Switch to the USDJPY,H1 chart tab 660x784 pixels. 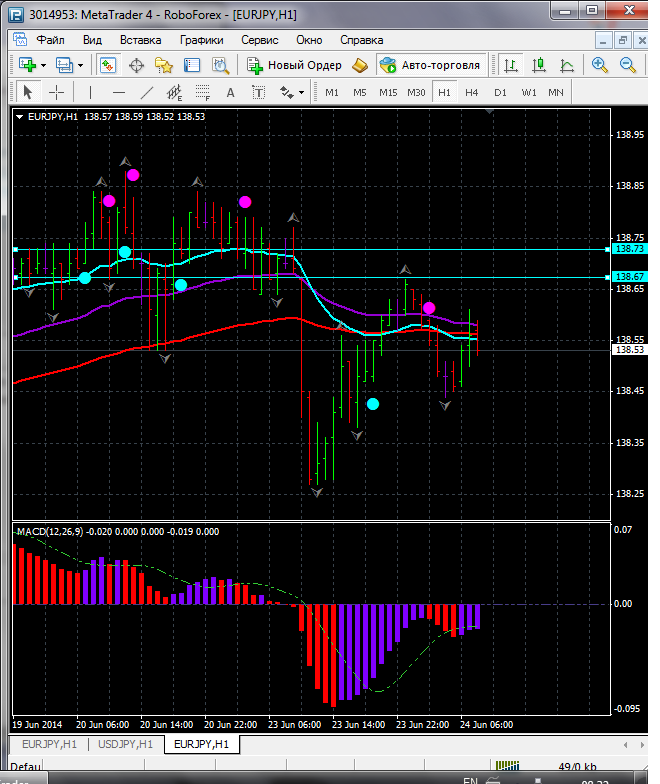[x=125, y=744]
